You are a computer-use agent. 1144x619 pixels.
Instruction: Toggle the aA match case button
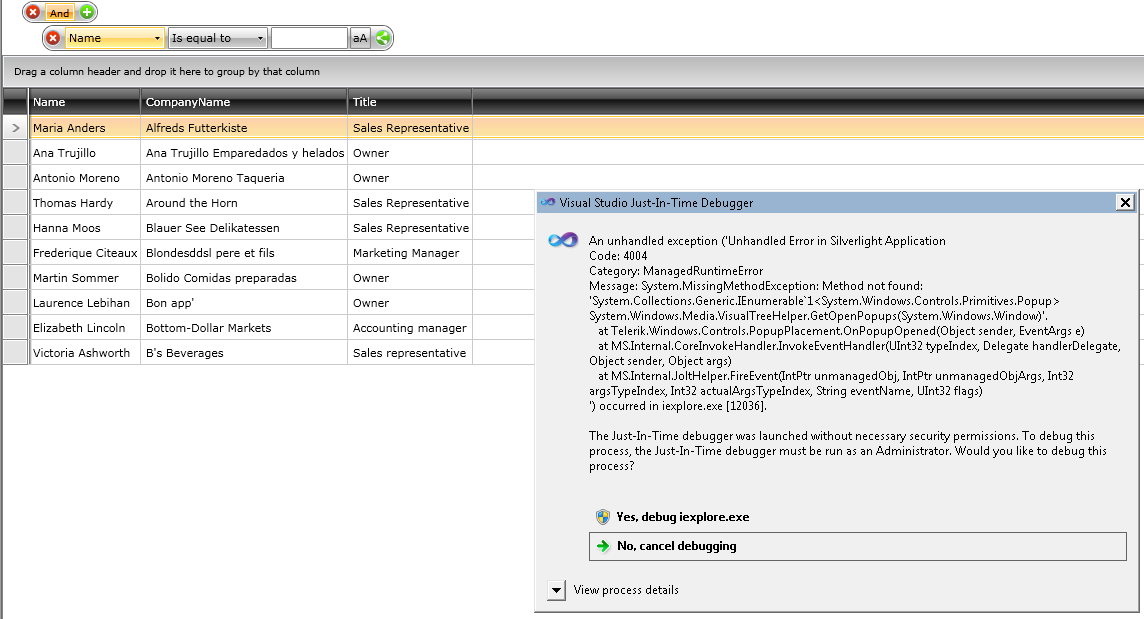[360, 38]
